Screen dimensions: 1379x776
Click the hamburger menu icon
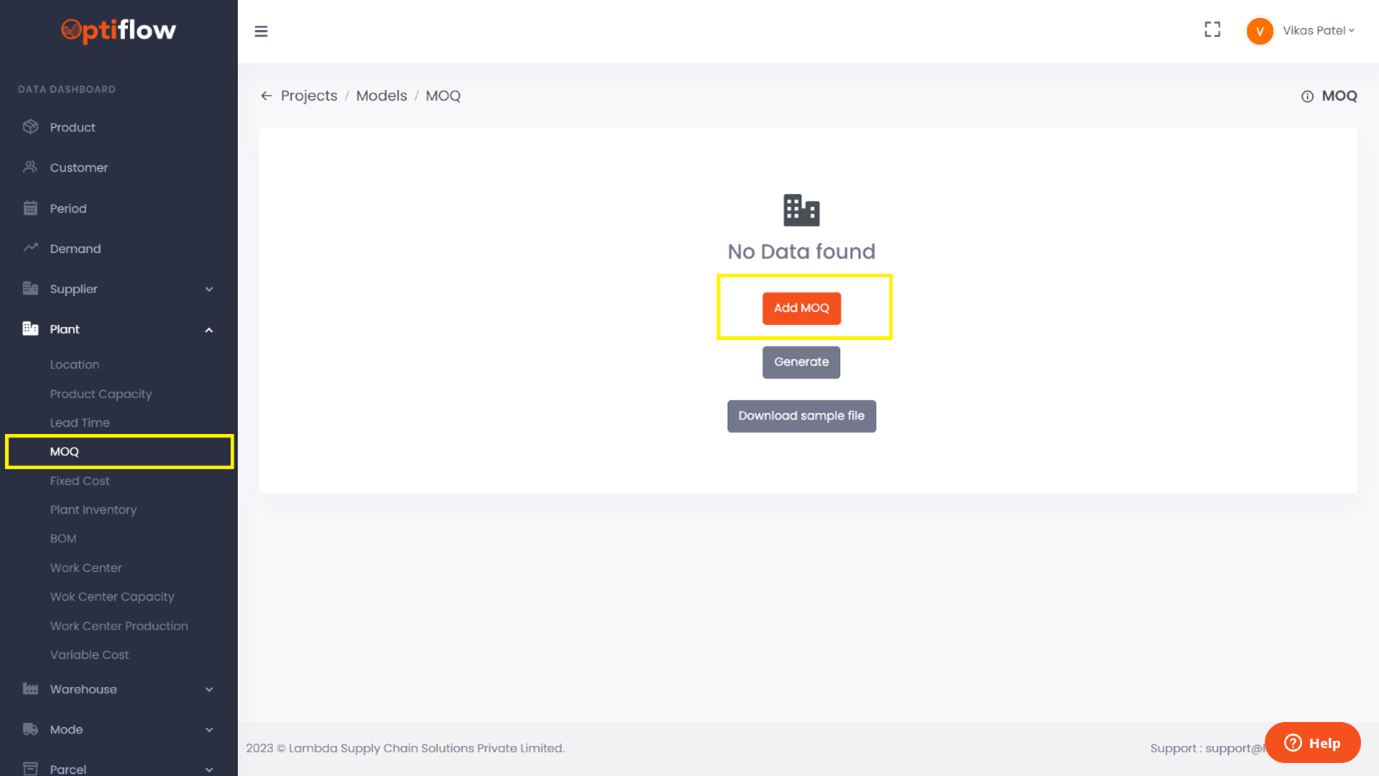pos(261,32)
